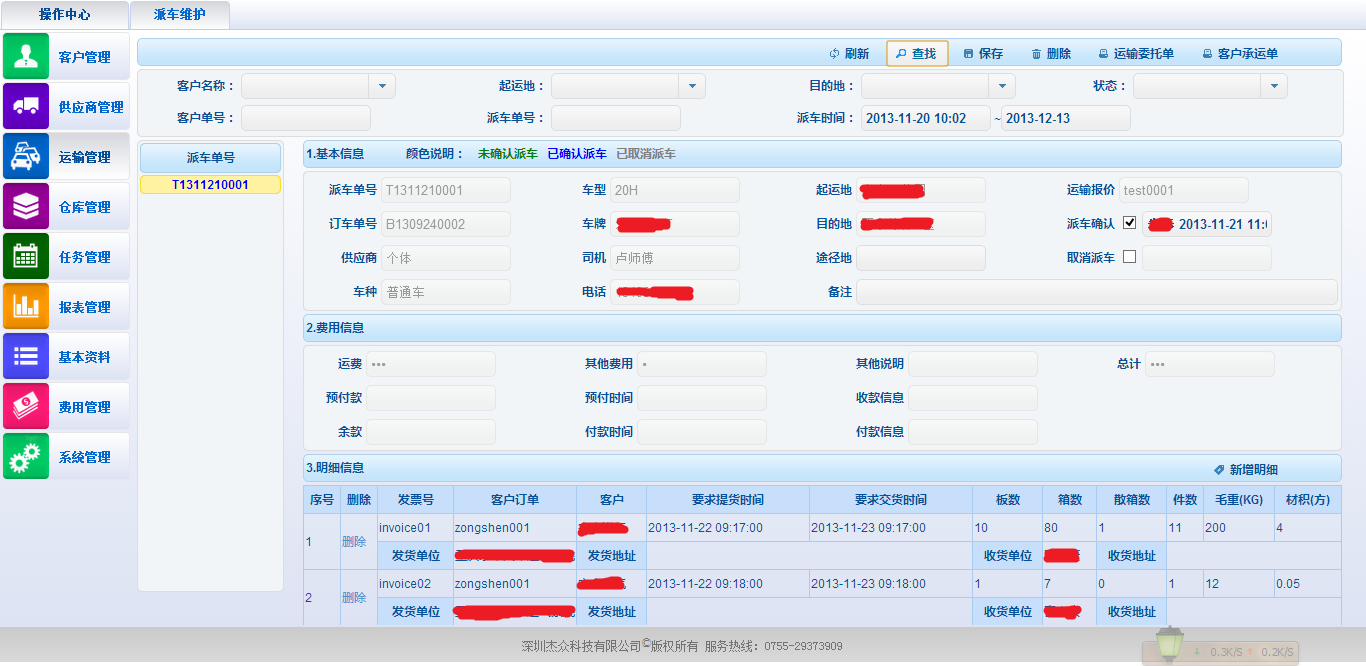Open 报表管理 bar chart icon

tap(26, 306)
